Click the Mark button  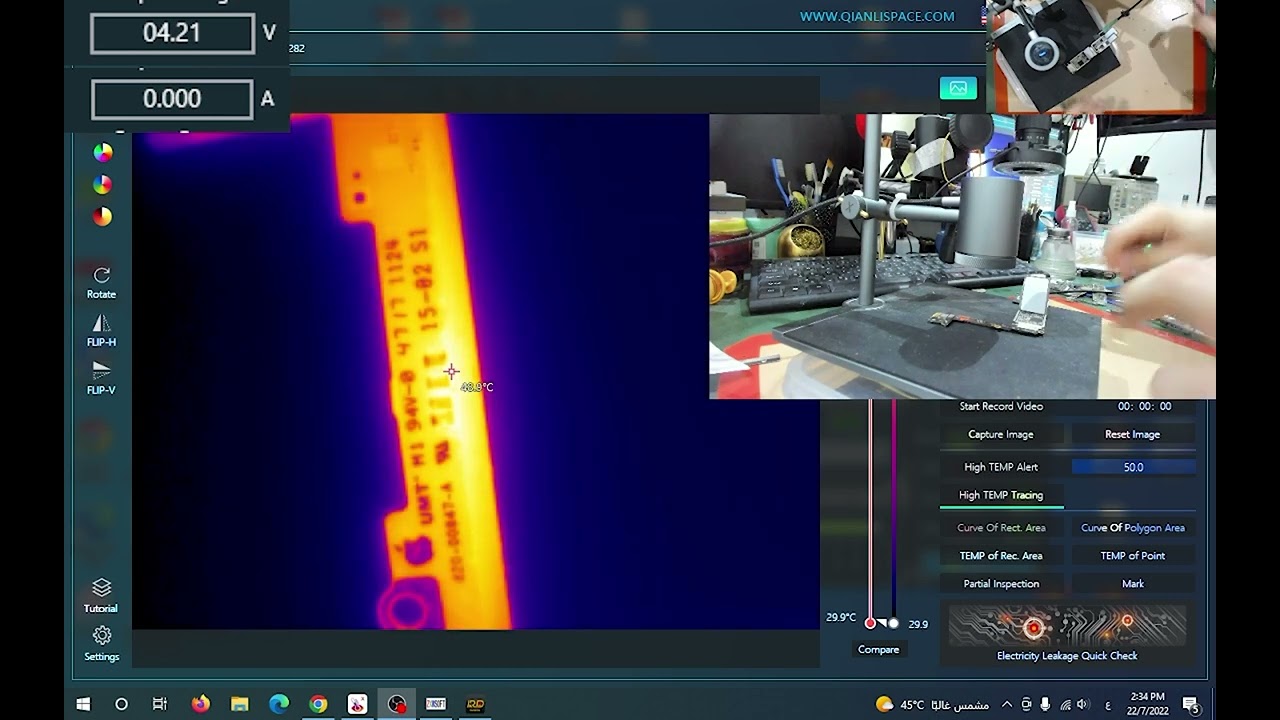point(1133,584)
